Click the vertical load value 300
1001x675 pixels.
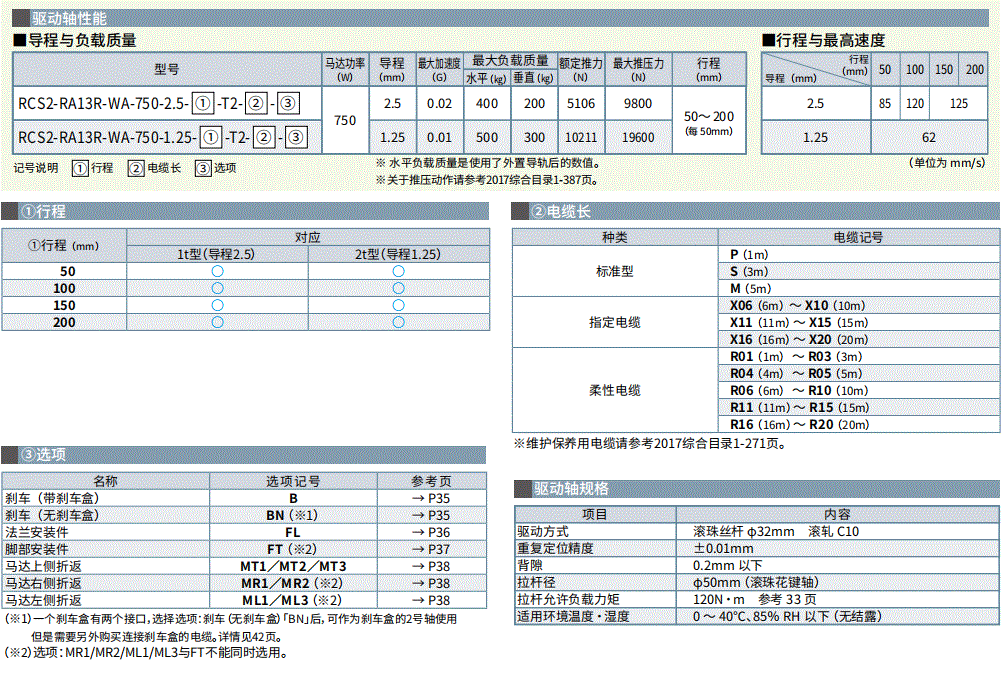(x=534, y=137)
